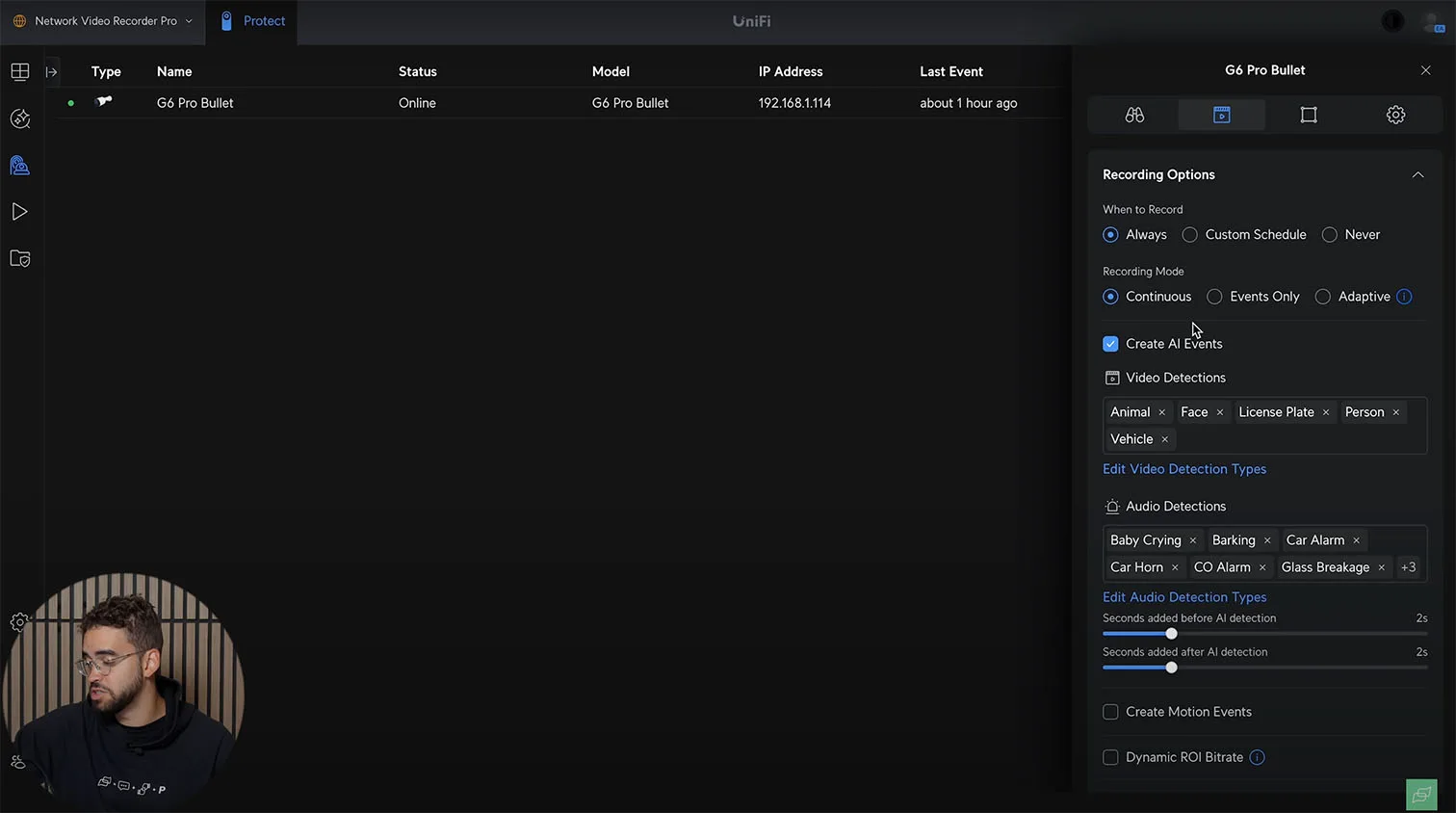The height and width of the screenshot is (813, 1456).
Task: Collapse the Recording Options section
Action: (1417, 174)
